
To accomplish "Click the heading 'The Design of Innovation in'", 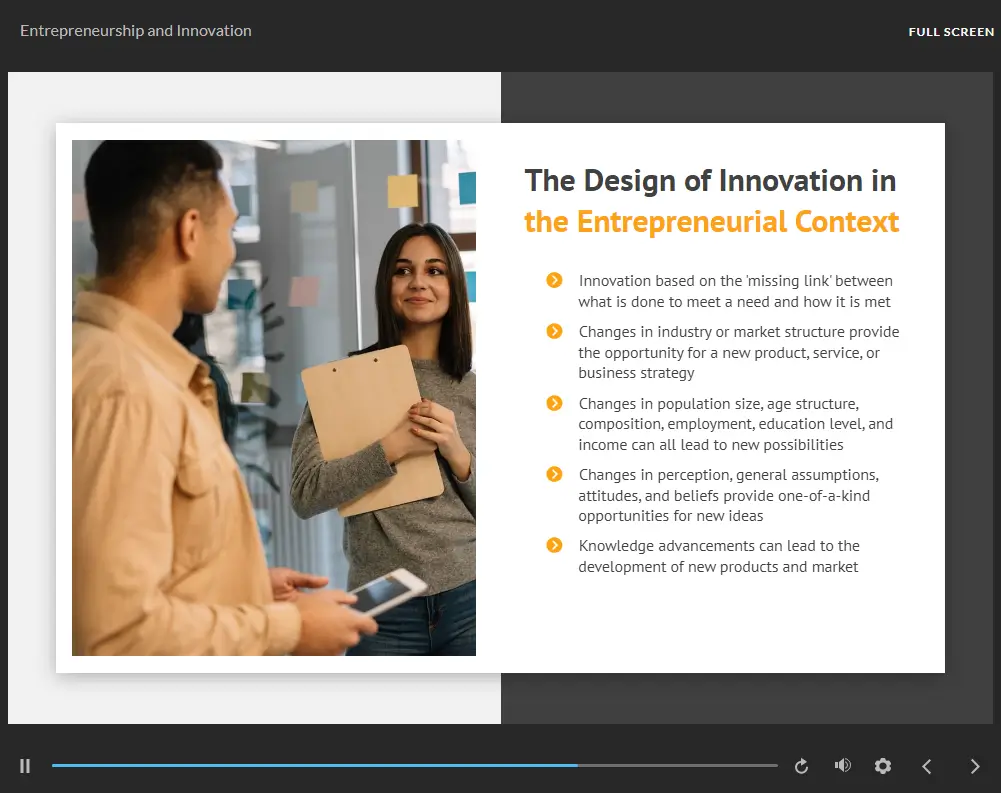I will pos(710,181).
